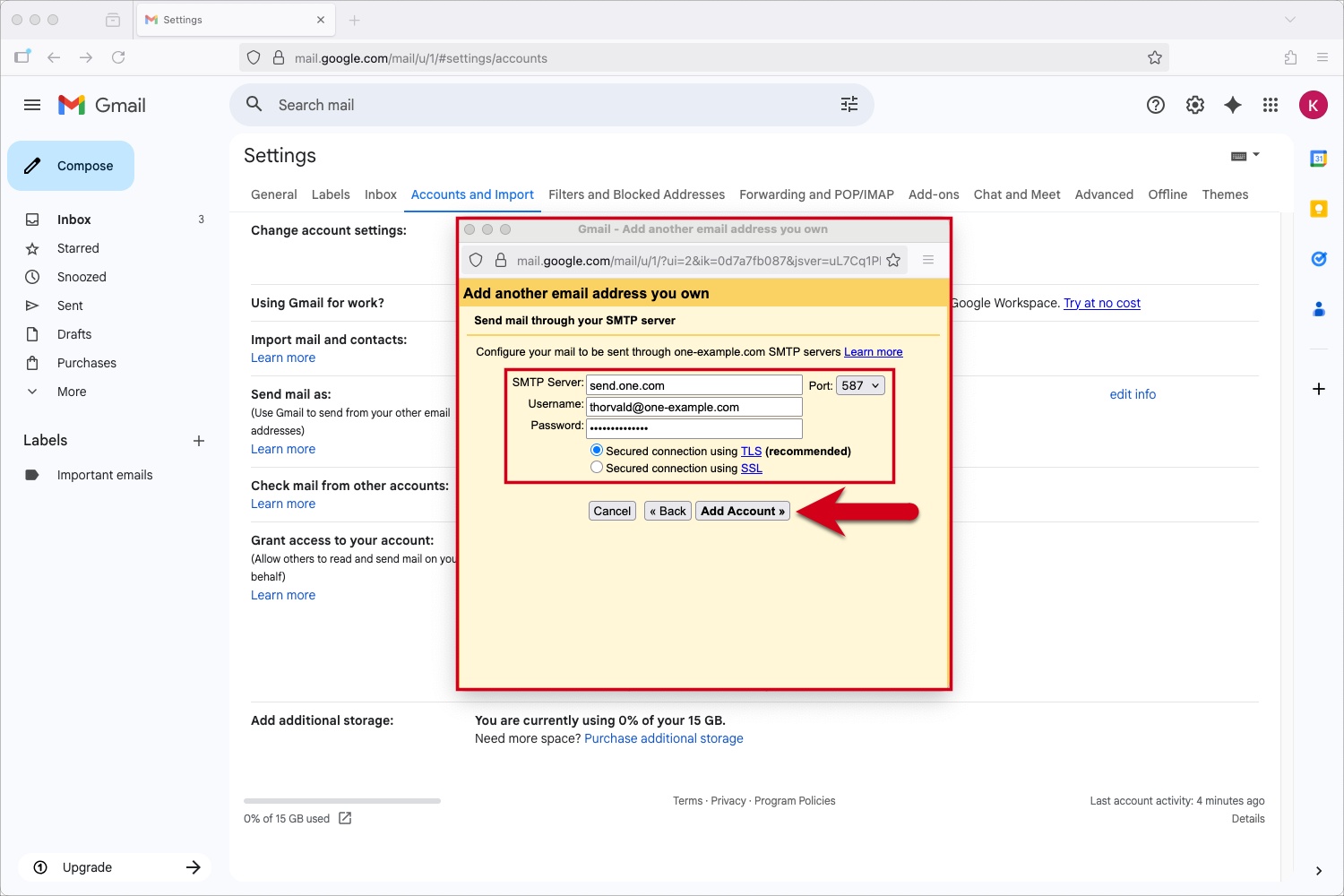The height and width of the screenshot is (896, 1344).
Task: Toggle the main menu hamburger icon
Action: (x=32, y=105)
